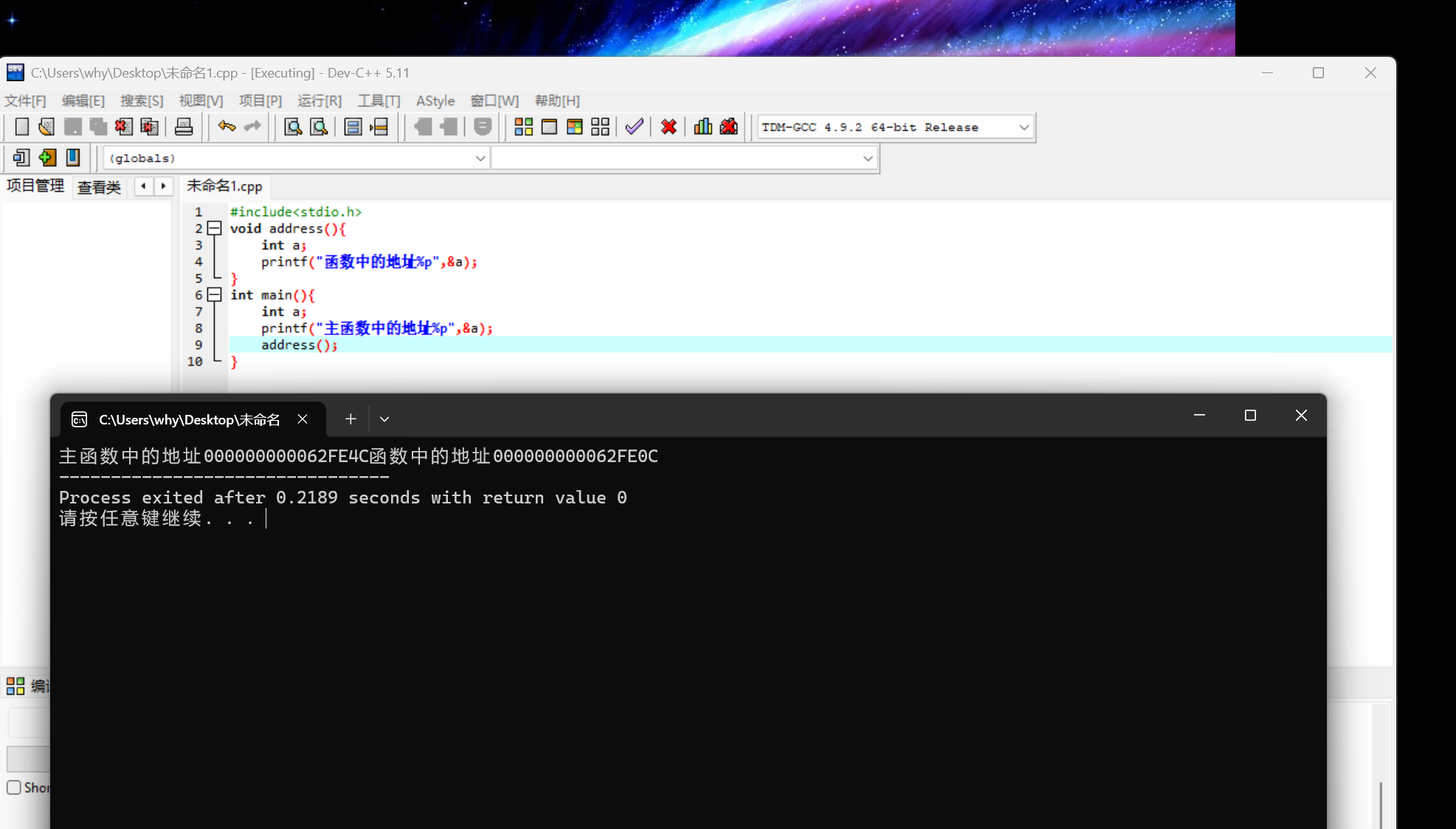
Task: Click the Undo arrow icon
Action: 227,127
